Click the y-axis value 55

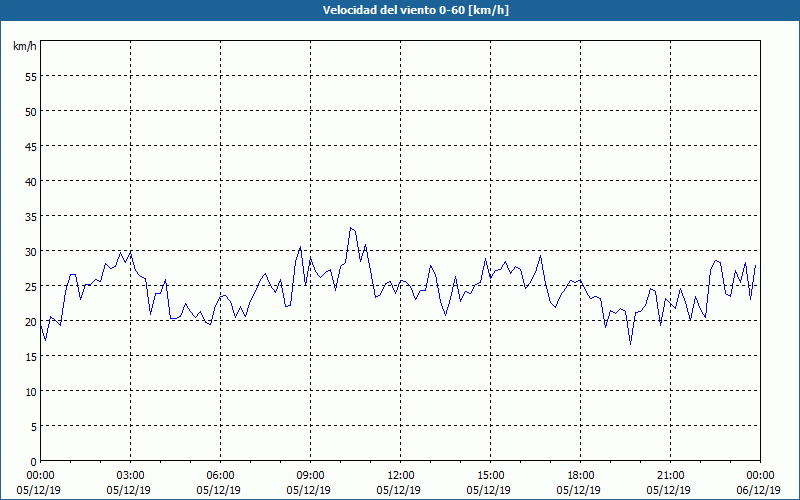tap(31, 77)
